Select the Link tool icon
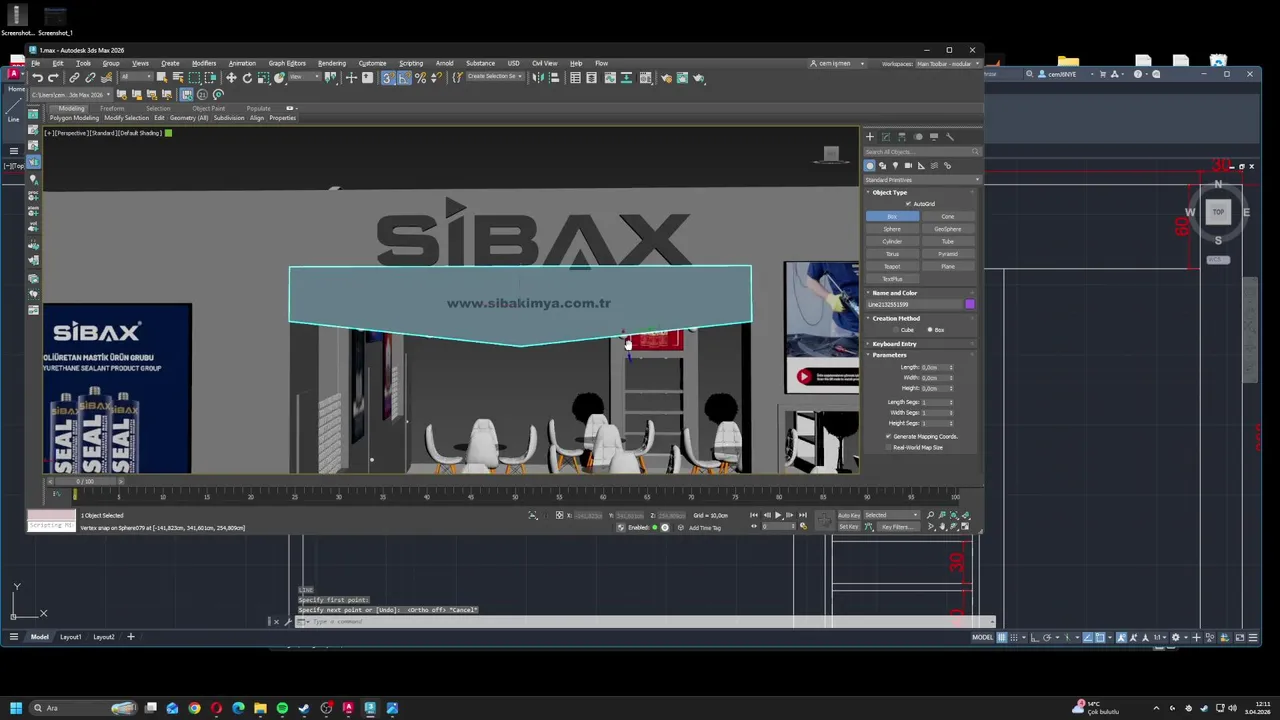This screenshot has width=1280, height=720. 74,78
